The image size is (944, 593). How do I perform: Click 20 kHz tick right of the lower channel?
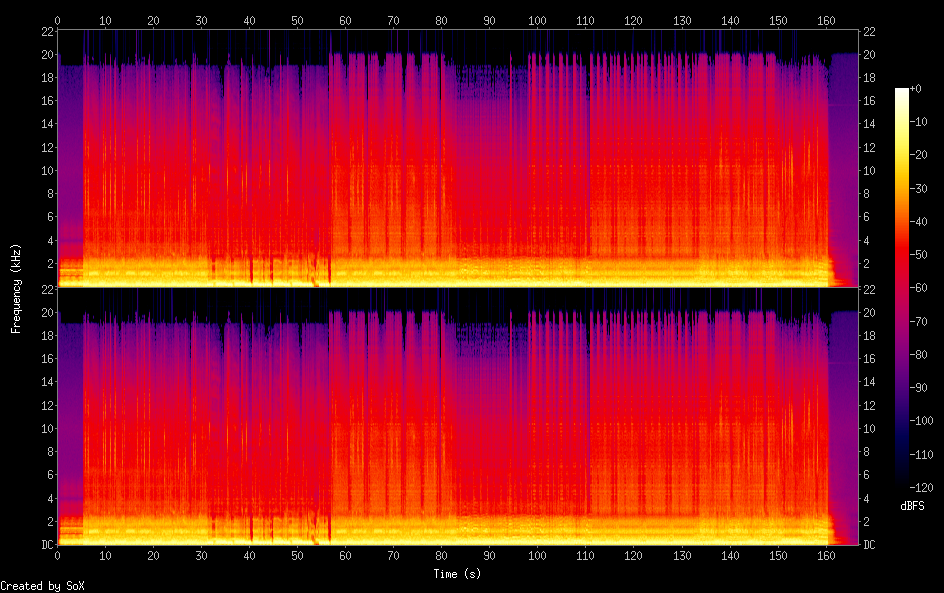[870, 312]
